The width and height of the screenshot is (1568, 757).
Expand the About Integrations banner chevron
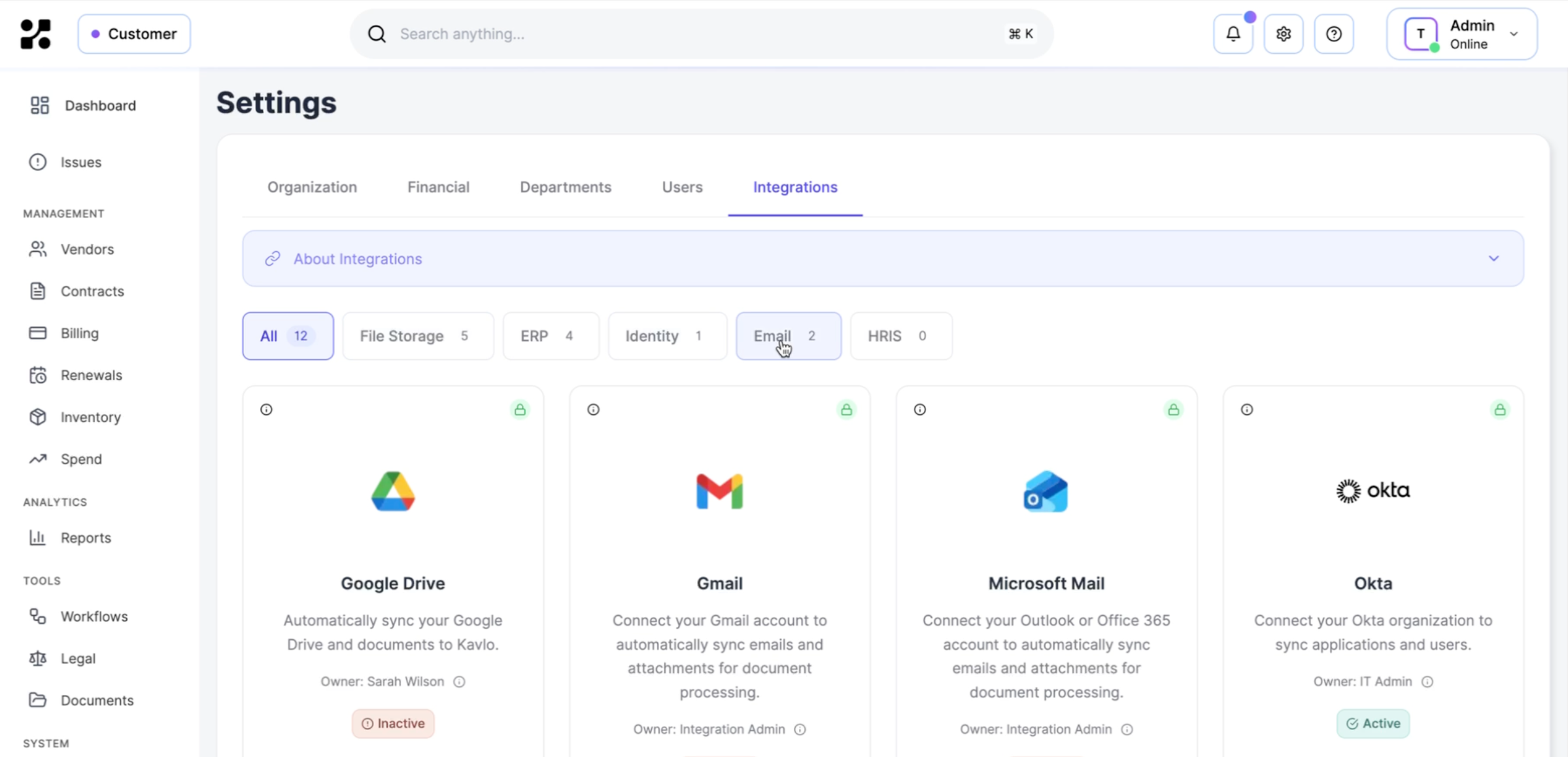pos(1493,258)
